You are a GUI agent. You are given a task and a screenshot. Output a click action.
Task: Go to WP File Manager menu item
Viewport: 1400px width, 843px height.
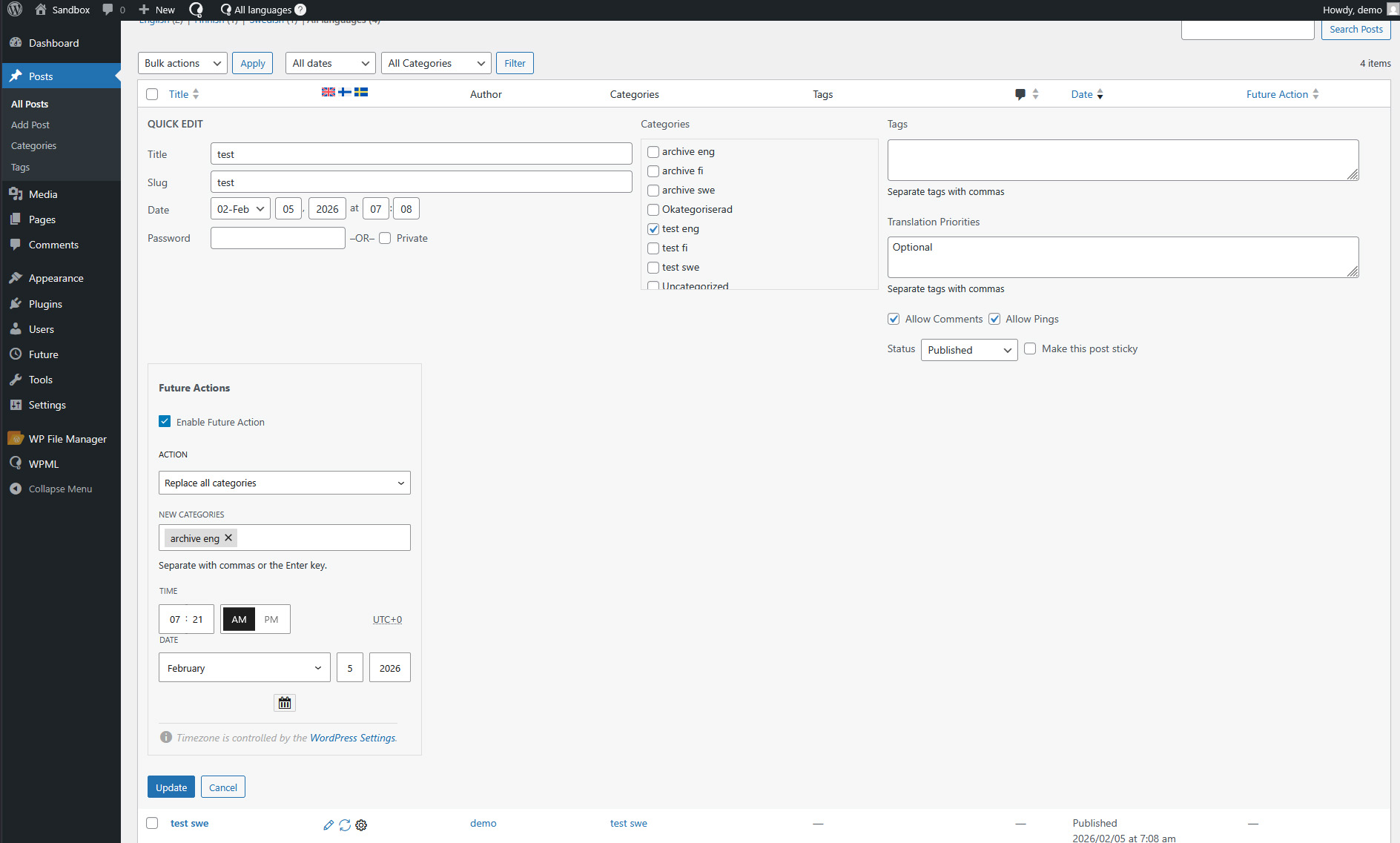[67, 439]
